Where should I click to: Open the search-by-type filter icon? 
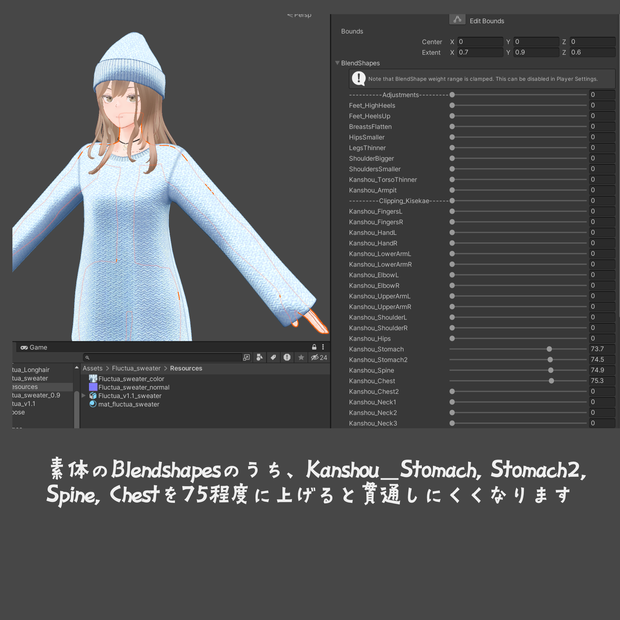[259, 357]
